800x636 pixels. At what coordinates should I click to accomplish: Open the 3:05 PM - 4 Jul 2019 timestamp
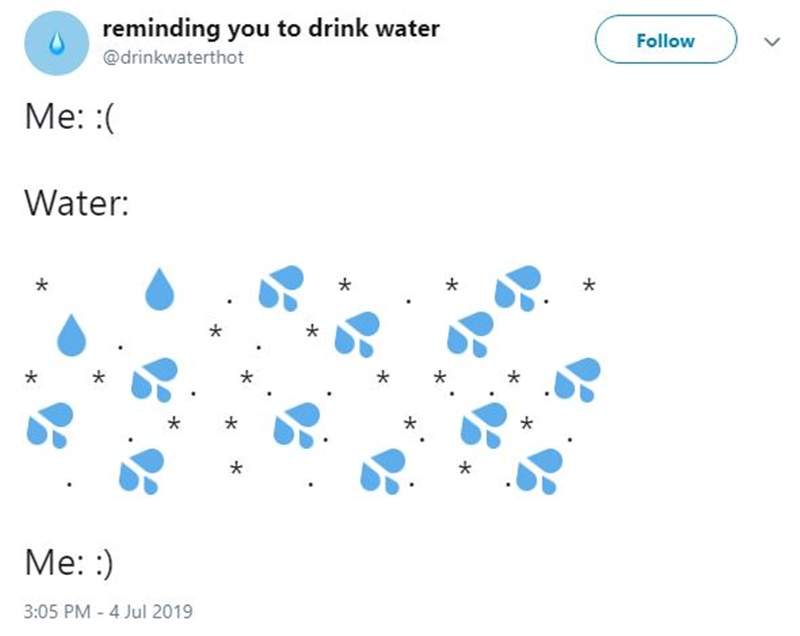(x=107, y=610)
